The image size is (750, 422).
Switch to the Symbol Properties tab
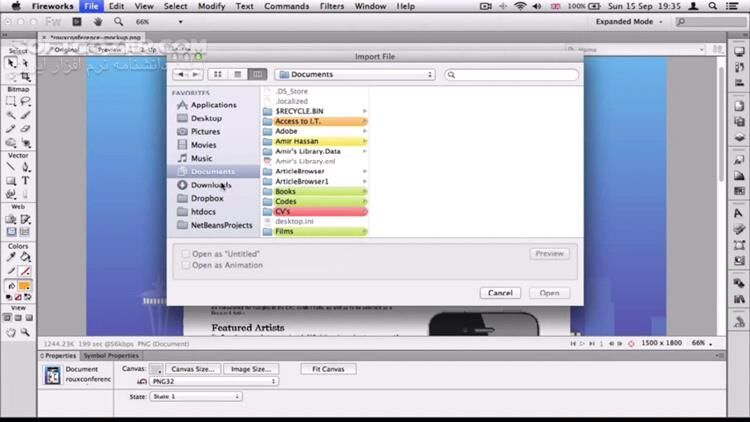pyautogui.click(x=110, y=355)
